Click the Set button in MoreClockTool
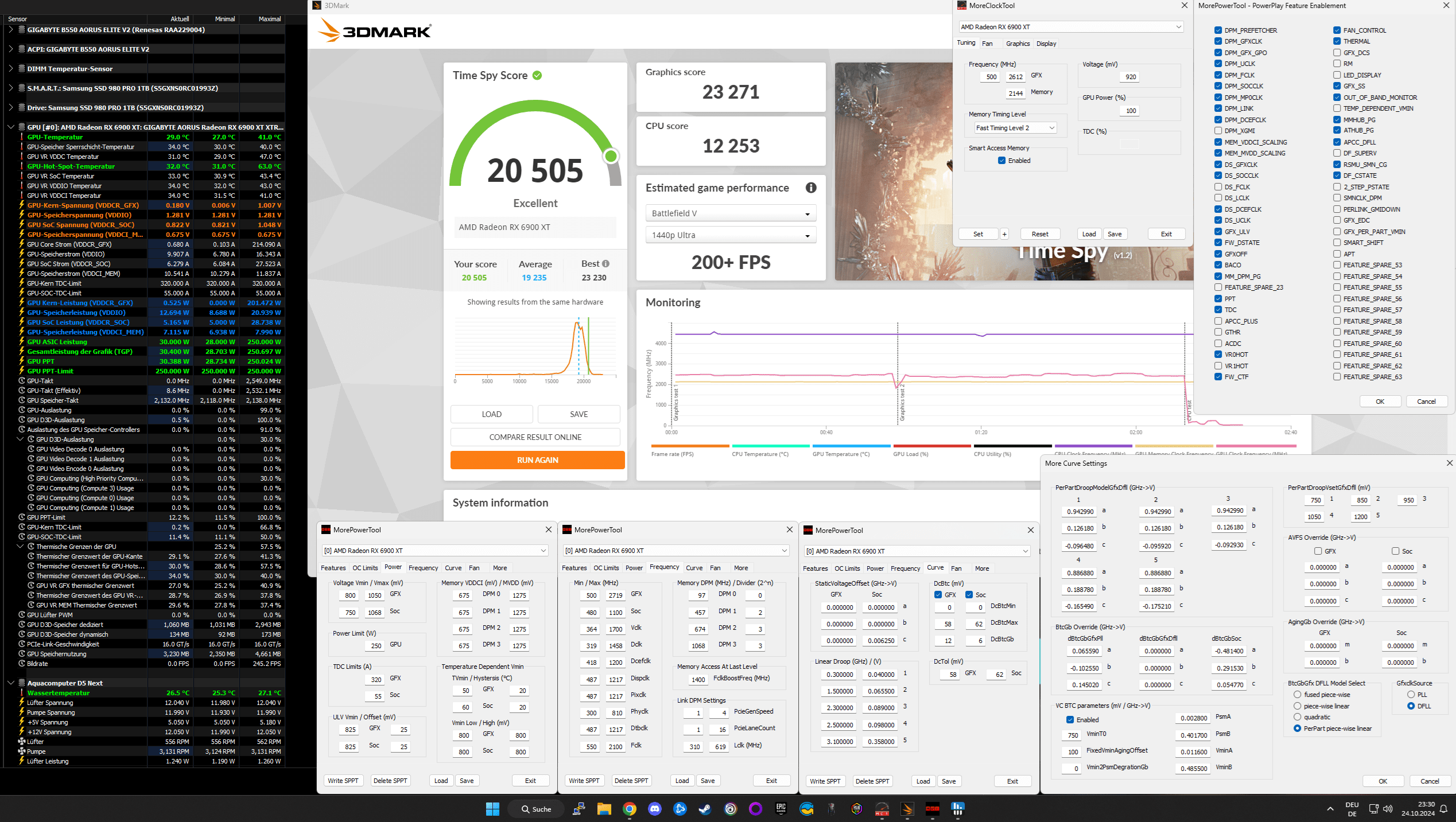The image size is (1456, 822). [978, 234]
